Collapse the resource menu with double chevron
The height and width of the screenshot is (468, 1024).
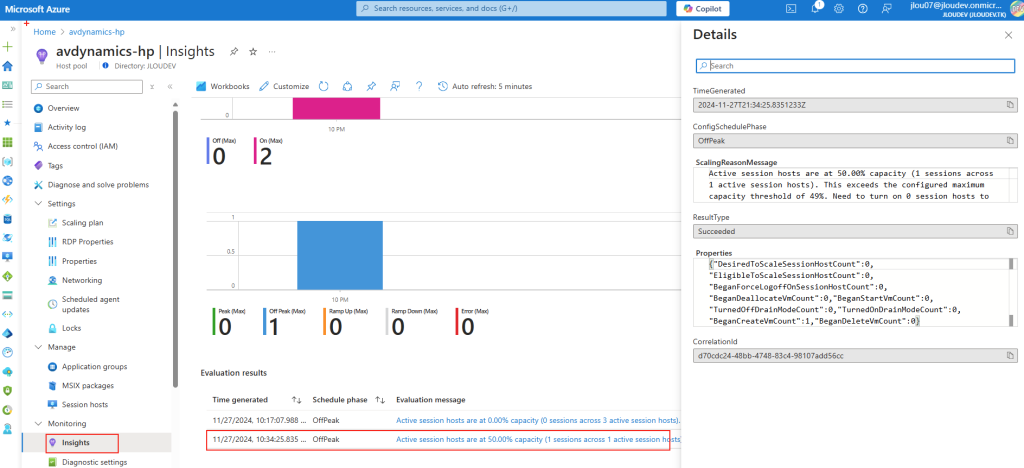[170, 86]
